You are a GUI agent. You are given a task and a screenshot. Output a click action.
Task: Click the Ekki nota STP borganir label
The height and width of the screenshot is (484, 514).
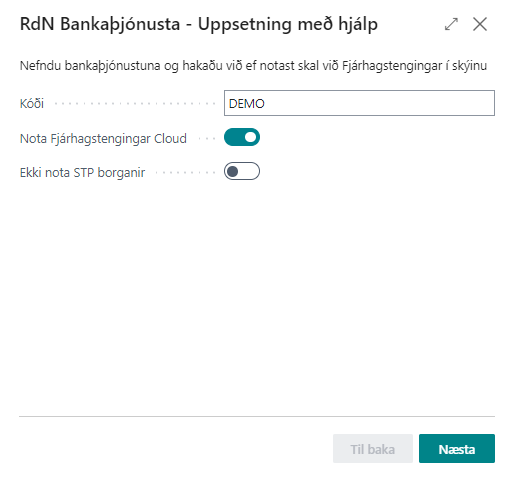point(82,173)
